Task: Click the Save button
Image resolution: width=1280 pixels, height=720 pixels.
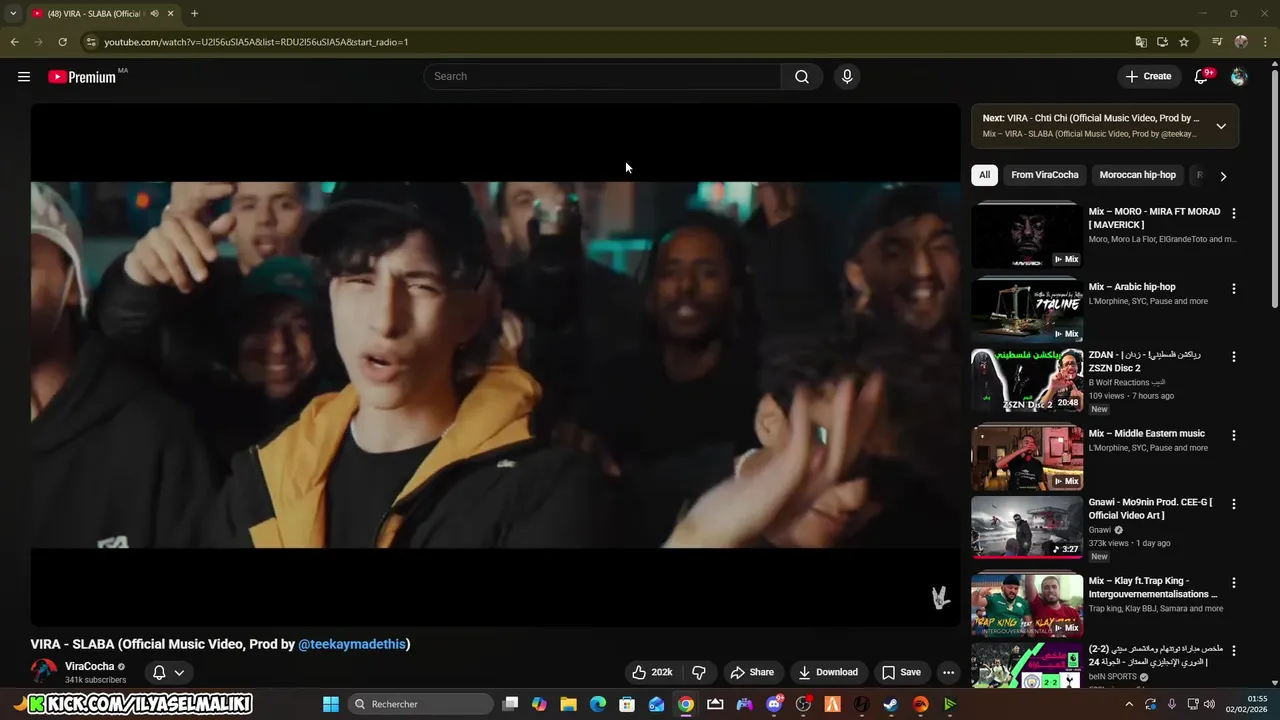Action: (x=900, y=672)
